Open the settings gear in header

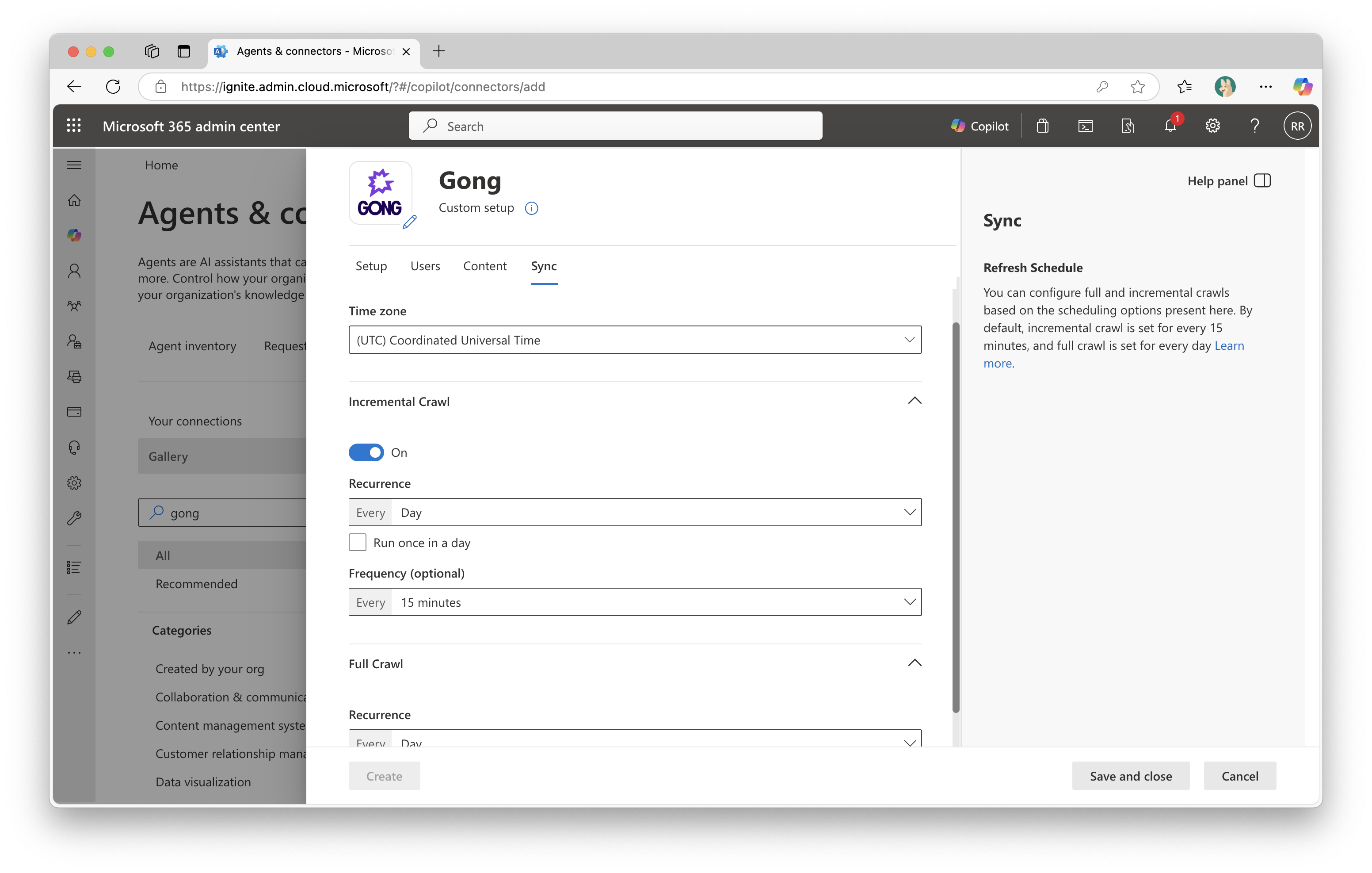coord(1212,126)
